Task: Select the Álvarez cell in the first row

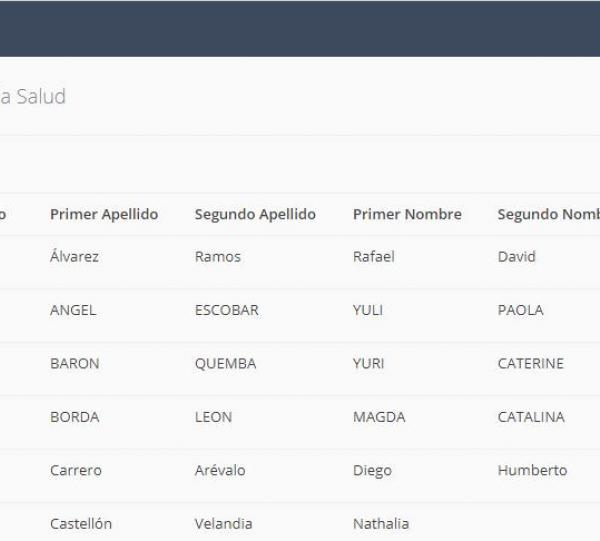Action: [x=74, y=257]
